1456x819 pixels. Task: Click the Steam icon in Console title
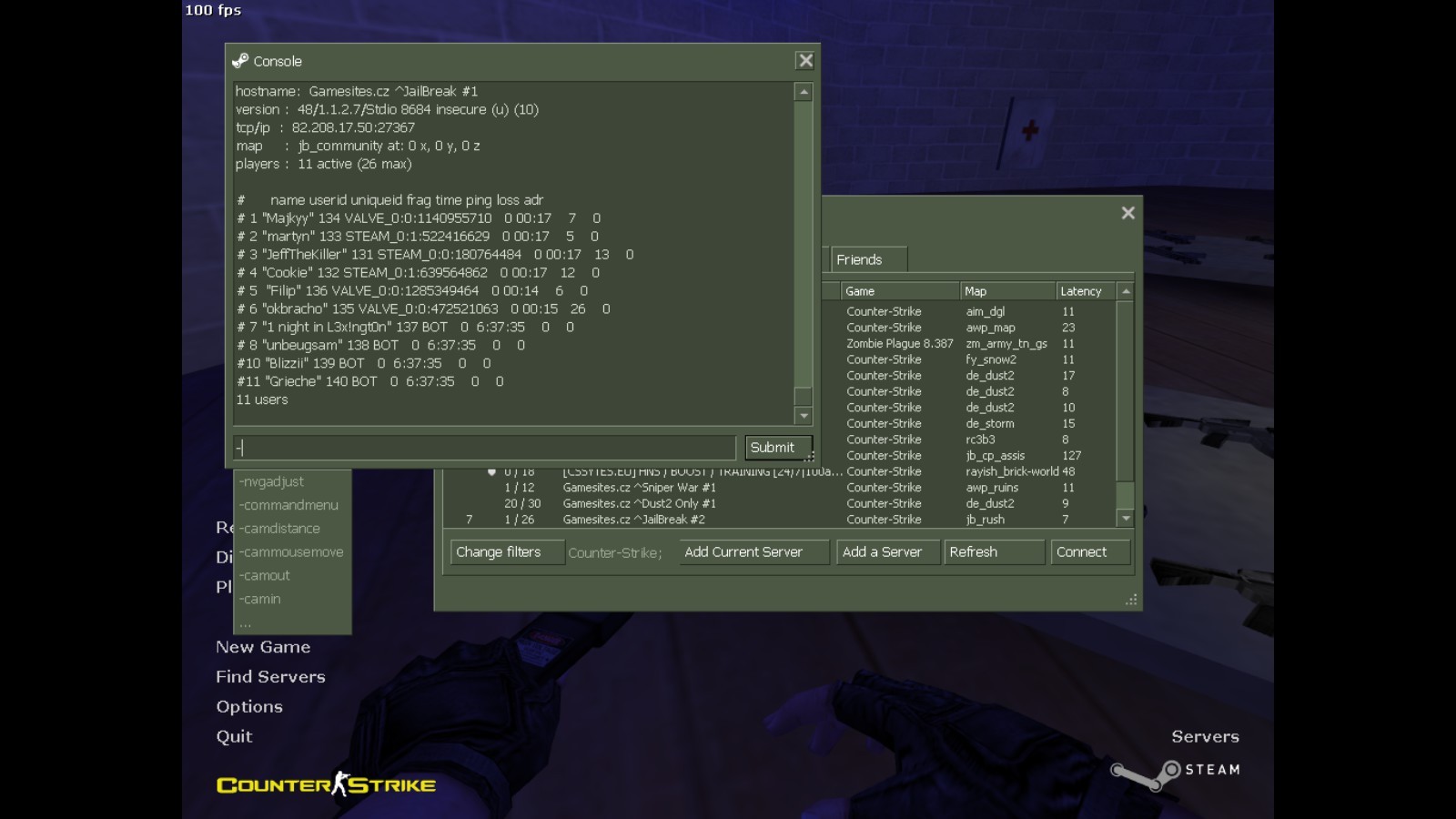click(x=240, y=61)
